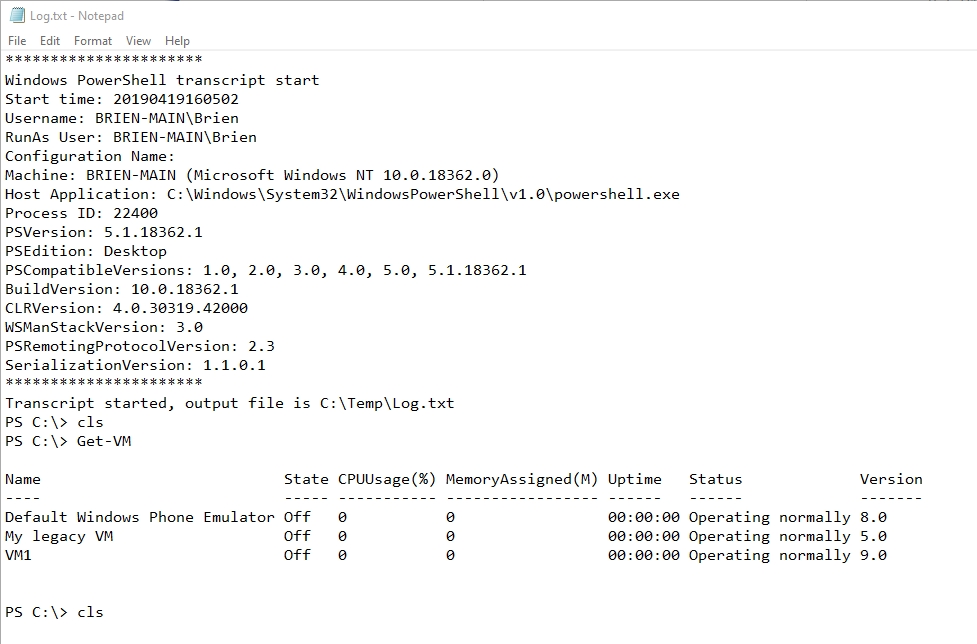Open the Help menu
Viewport: 977px width, 644px height.
pyautogui.click(x=177, y=41)
